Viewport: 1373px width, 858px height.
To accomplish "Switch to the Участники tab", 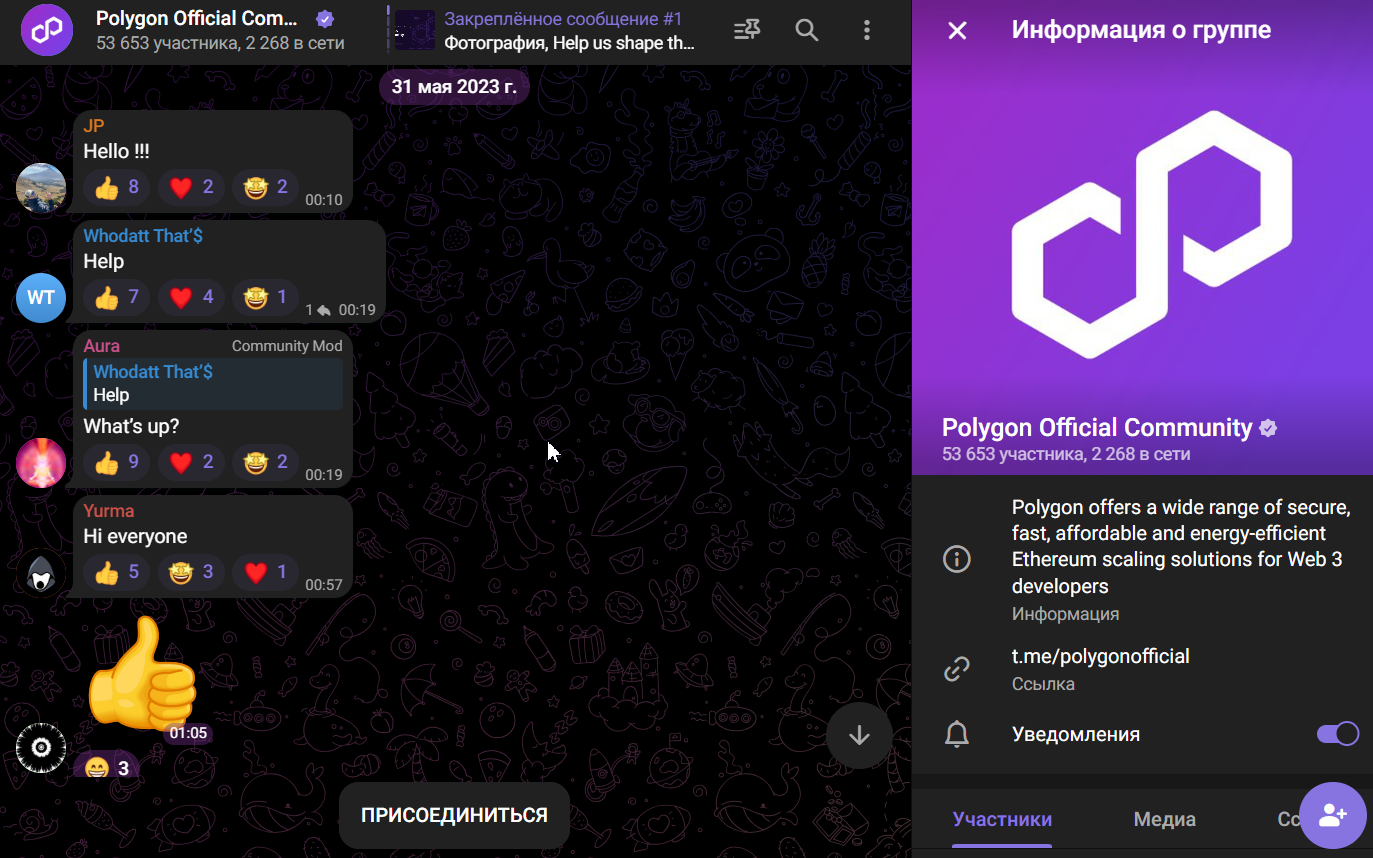I will tap(1002, 819).
